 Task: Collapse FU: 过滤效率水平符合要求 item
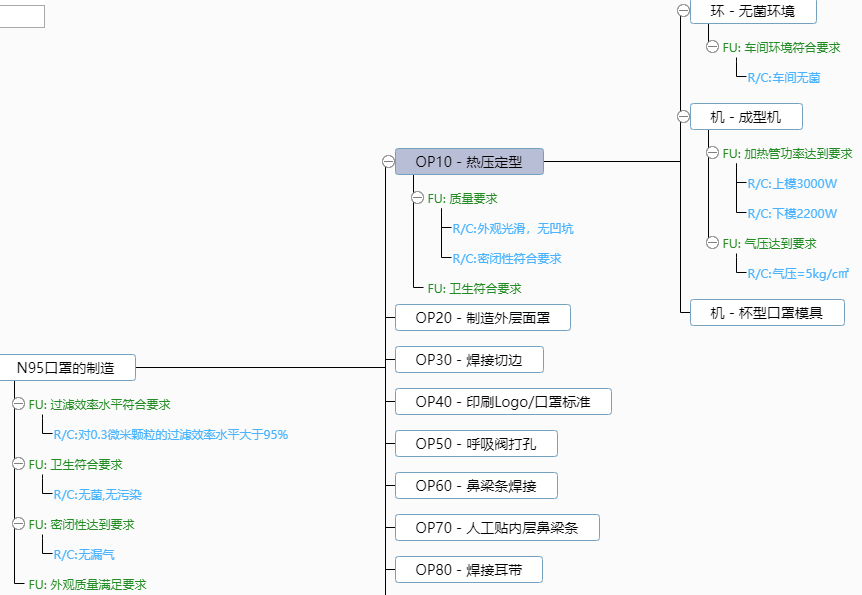tap(18, 405)
